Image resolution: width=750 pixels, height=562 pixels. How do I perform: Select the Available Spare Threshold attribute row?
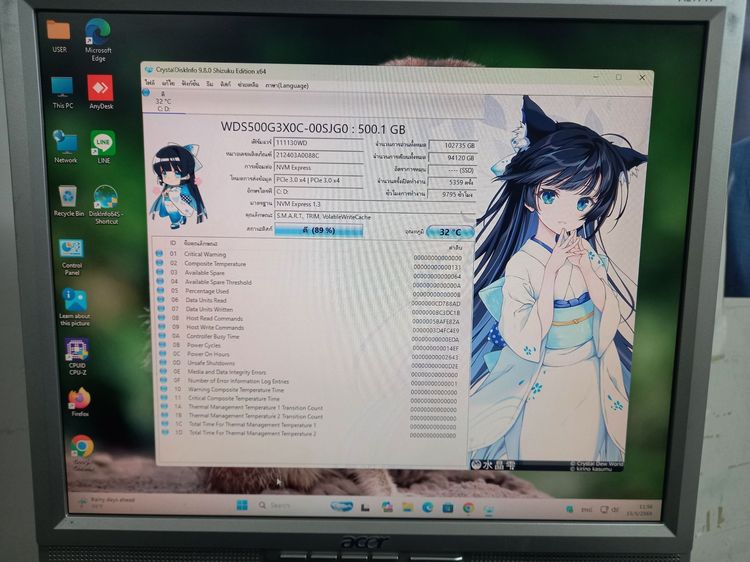tap(309, 282)
